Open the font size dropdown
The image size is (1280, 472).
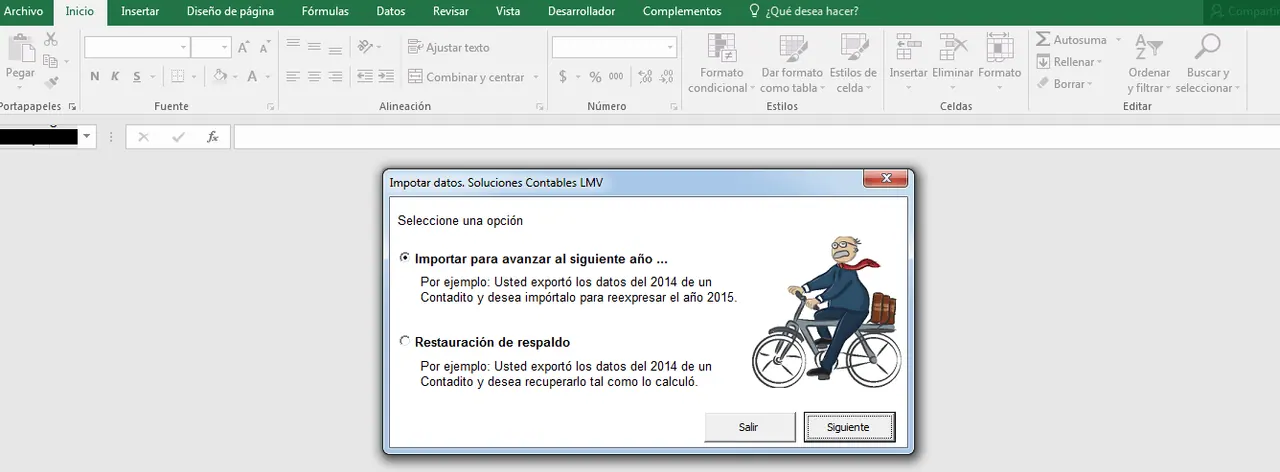tap(225, 47)
